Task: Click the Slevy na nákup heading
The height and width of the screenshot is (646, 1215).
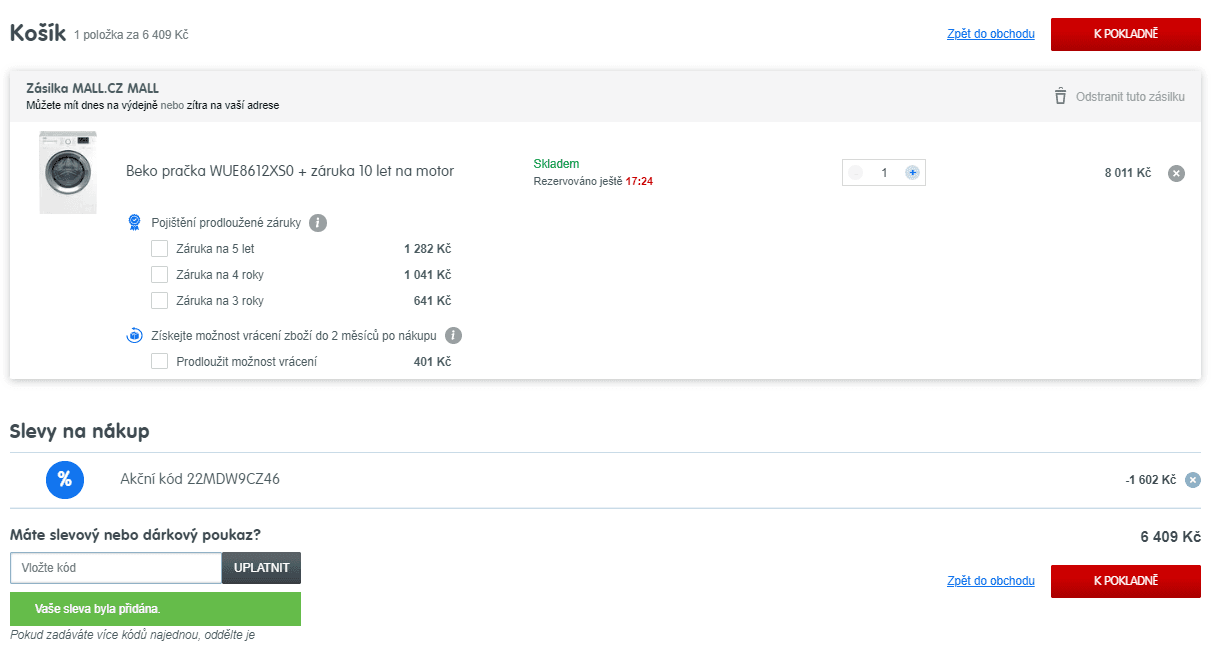Action: coord(79,431)
